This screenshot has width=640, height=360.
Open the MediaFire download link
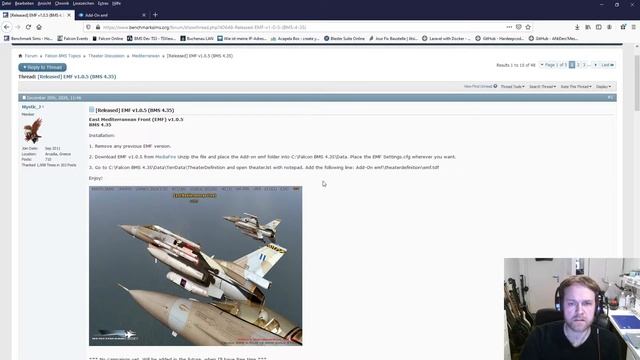(166, 157)
